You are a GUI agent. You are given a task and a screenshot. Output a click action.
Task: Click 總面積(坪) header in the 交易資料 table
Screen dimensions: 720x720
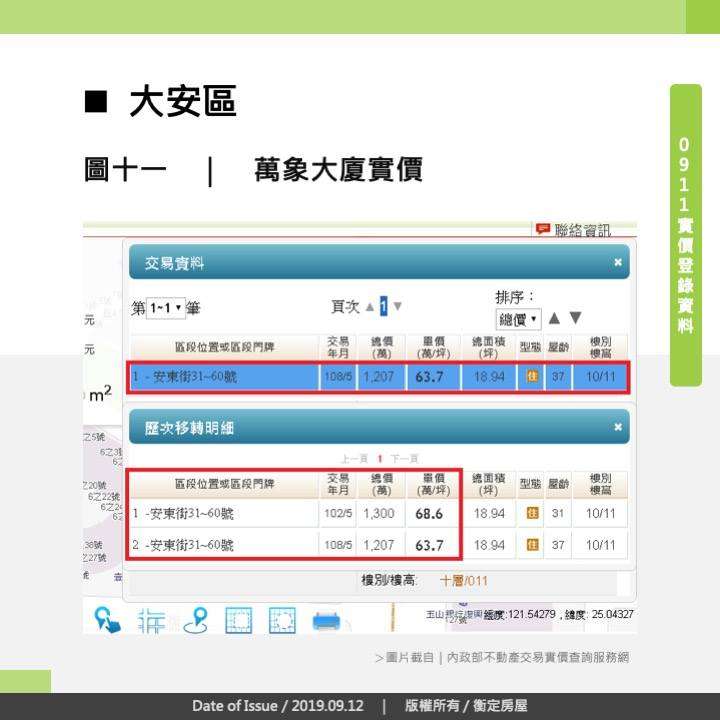pos(489,348)
